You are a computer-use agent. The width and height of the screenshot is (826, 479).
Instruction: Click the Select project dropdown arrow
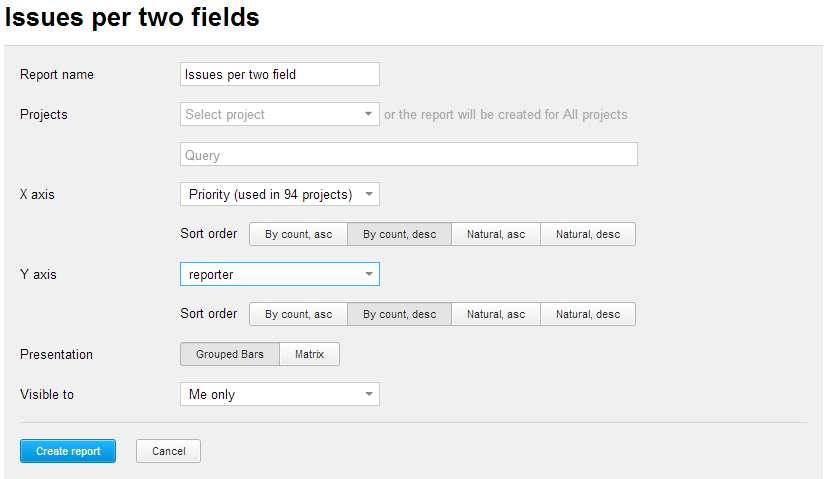pos(369,114)
